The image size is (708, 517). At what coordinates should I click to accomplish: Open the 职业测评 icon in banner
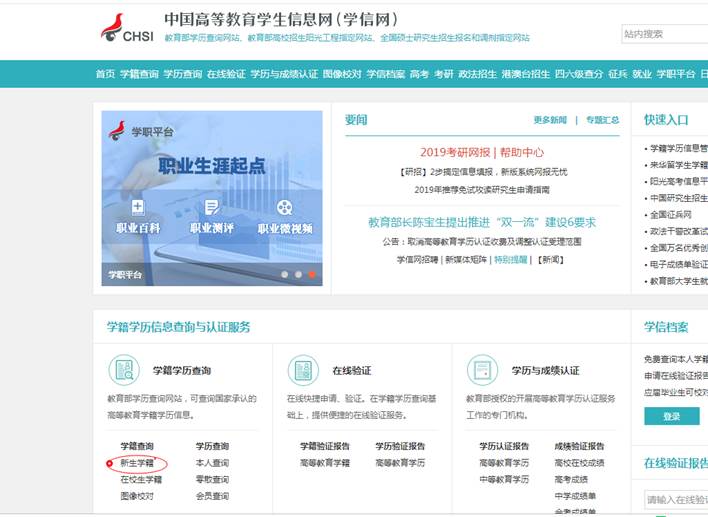coord(212,208)
